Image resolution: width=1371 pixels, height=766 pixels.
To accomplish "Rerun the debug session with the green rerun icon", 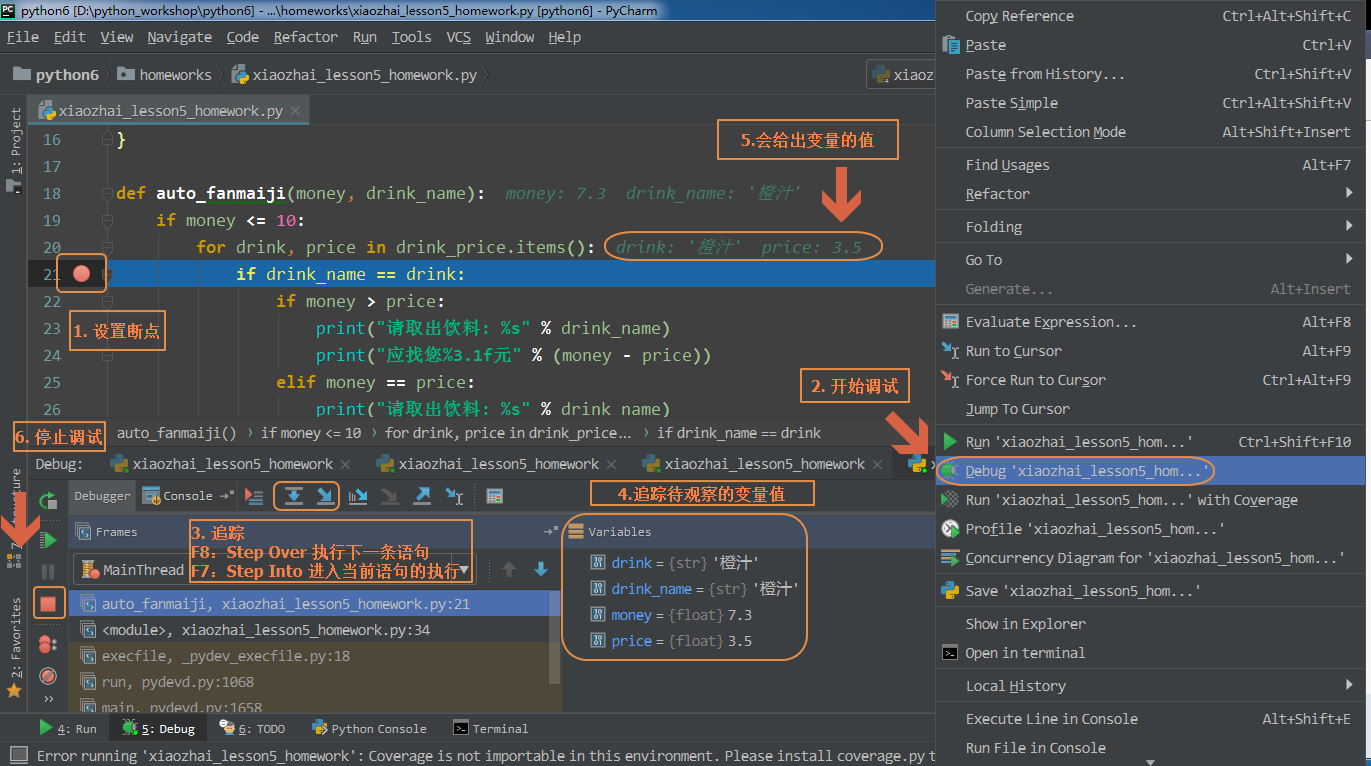I will 47,501.
